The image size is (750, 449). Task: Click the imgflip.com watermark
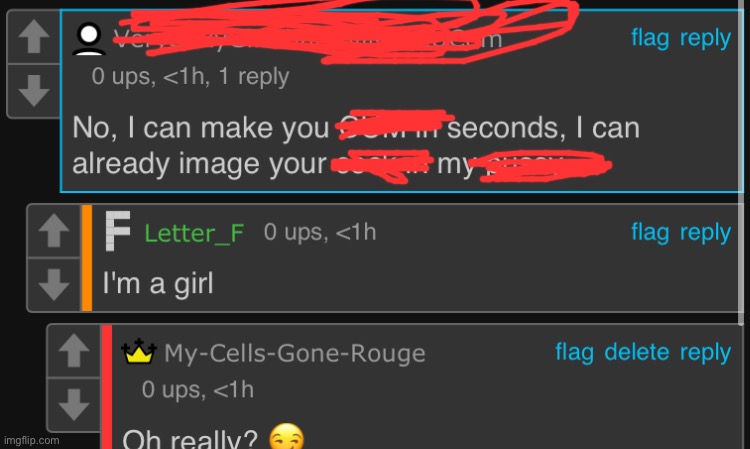pos(32,440)
